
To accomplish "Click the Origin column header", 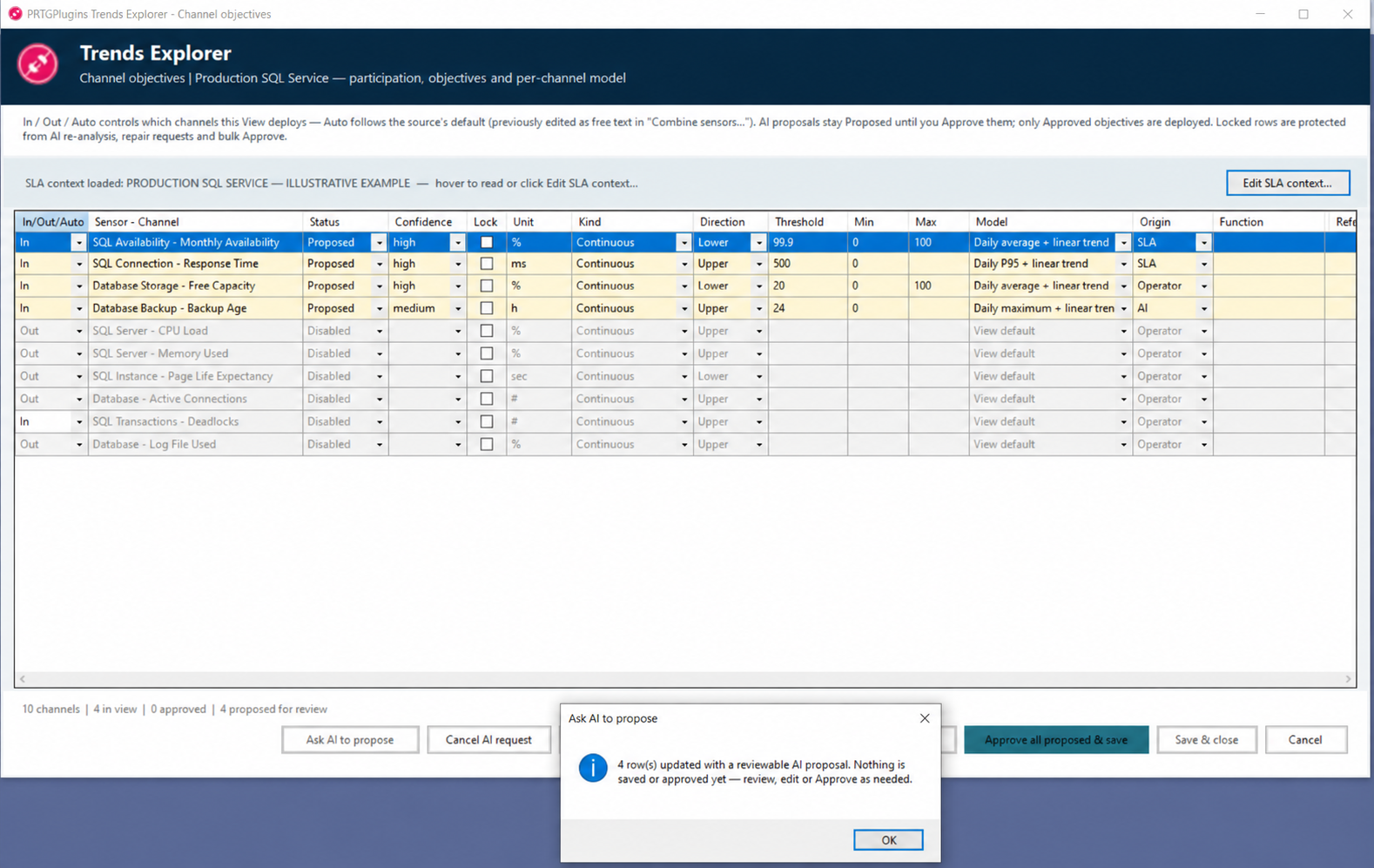I will click(x=1172, y=222).
